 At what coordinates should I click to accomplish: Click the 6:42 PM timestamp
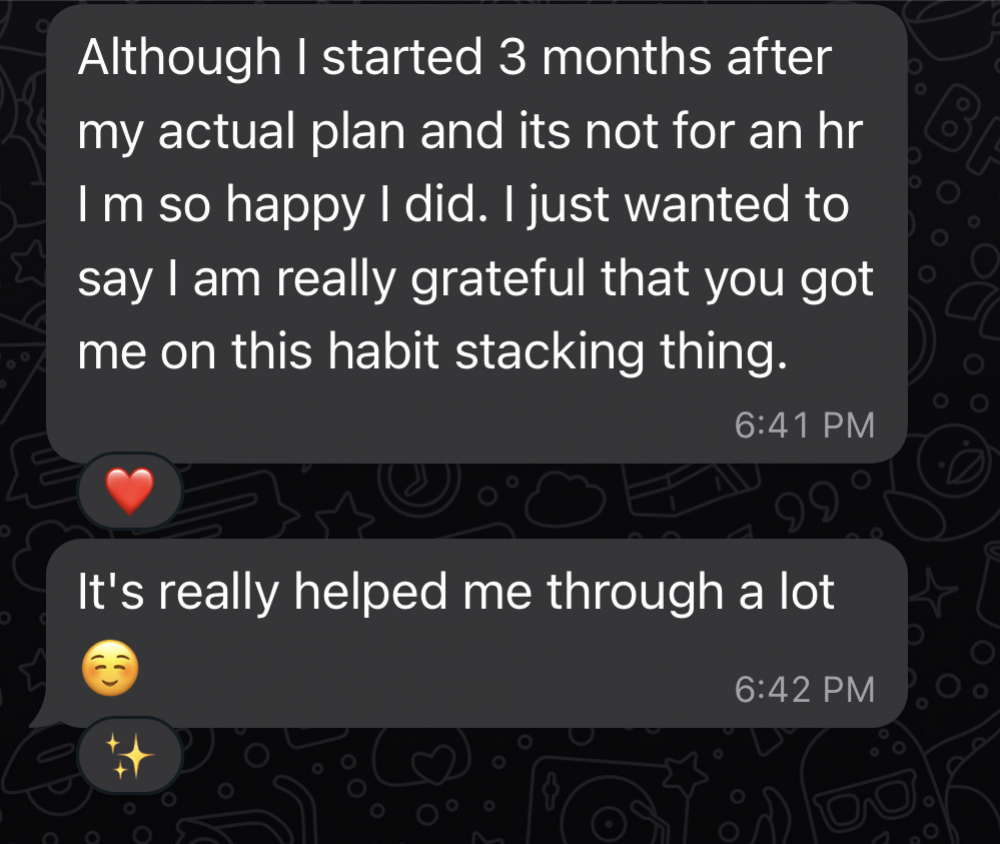tap(804, 689)
